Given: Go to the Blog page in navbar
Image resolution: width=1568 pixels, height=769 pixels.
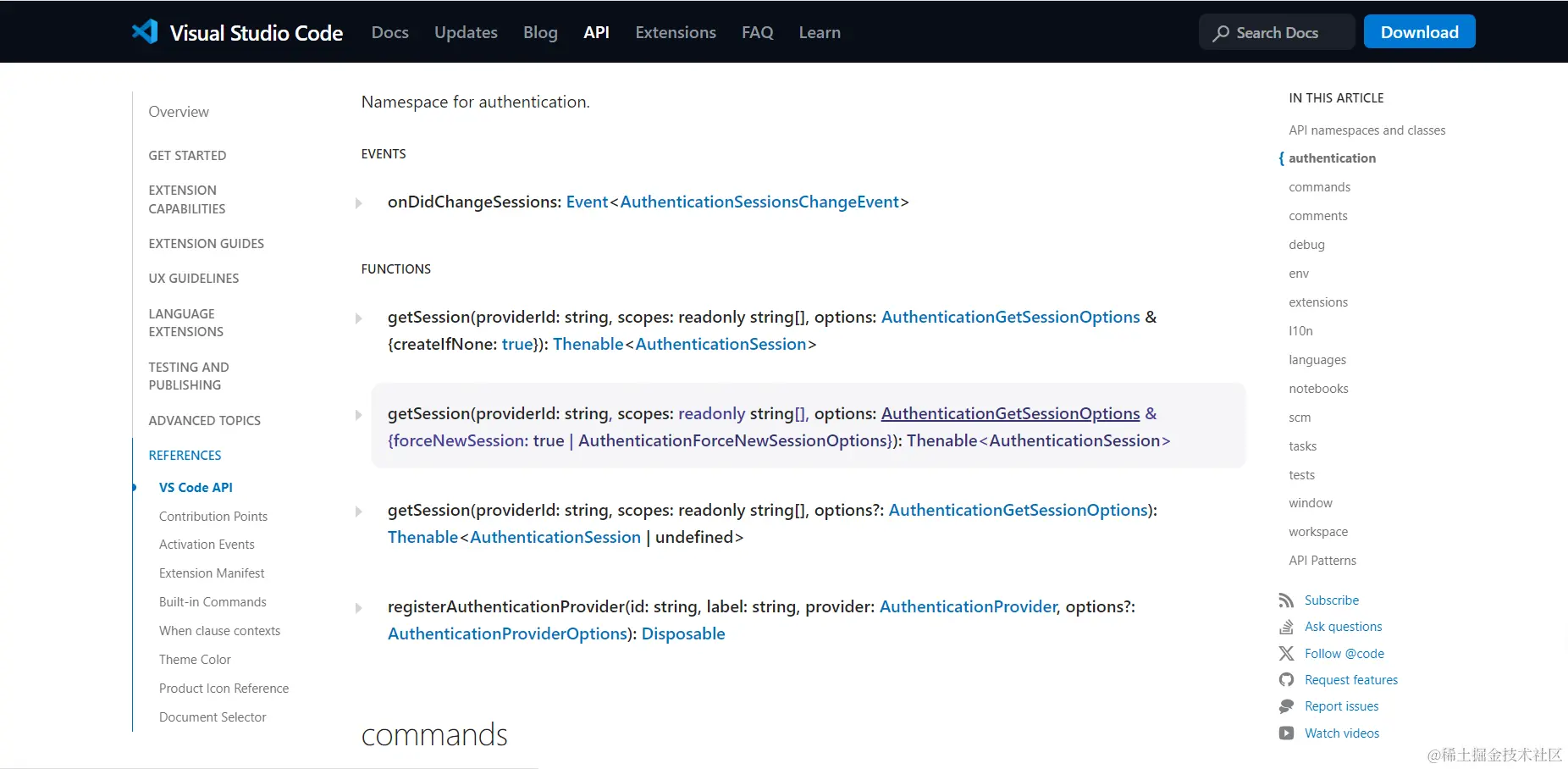Looking at the screenshot, I should point(540,32).
